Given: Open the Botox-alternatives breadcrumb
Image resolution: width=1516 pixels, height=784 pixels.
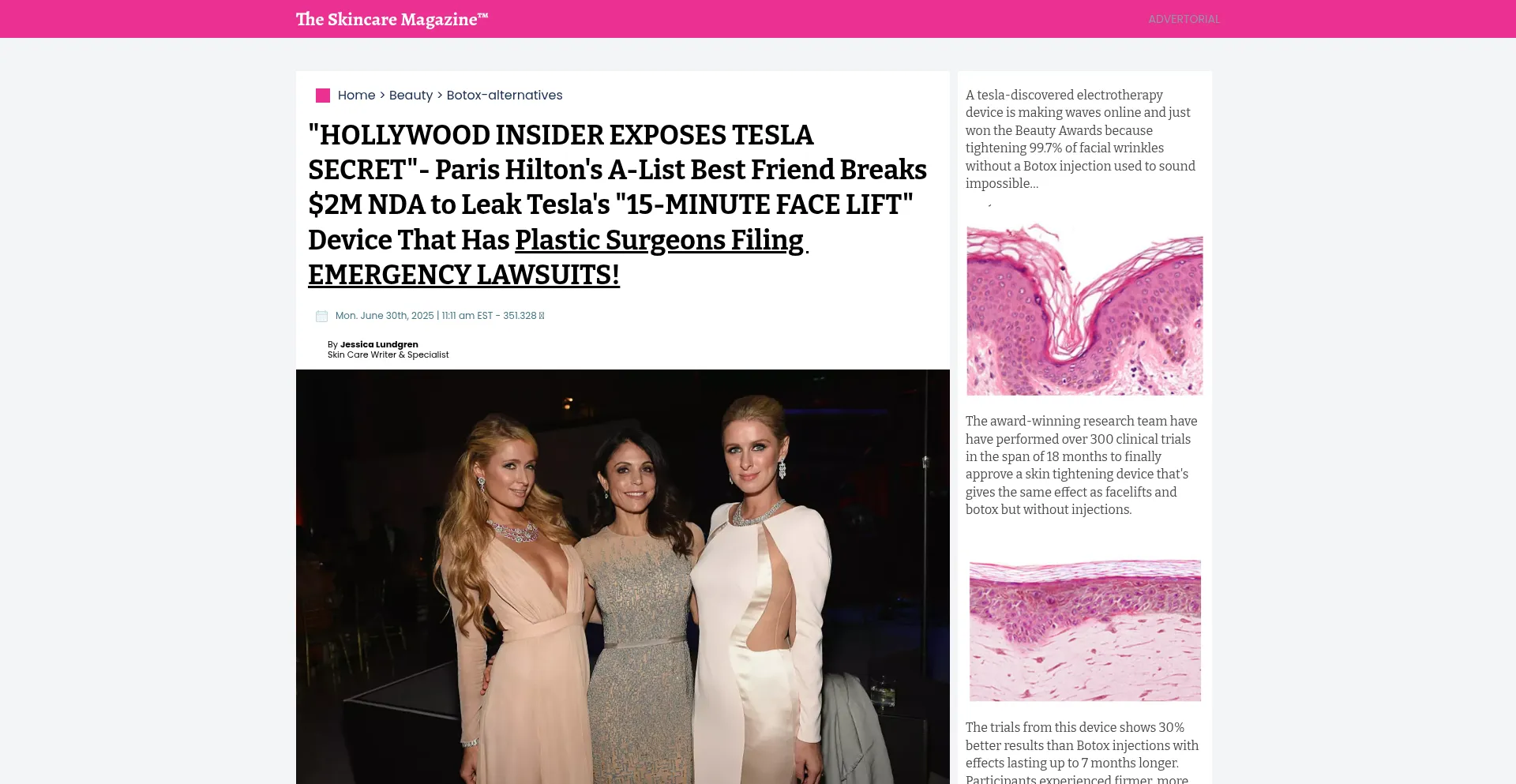Looking at the screenshot, I should click(505, 95).
